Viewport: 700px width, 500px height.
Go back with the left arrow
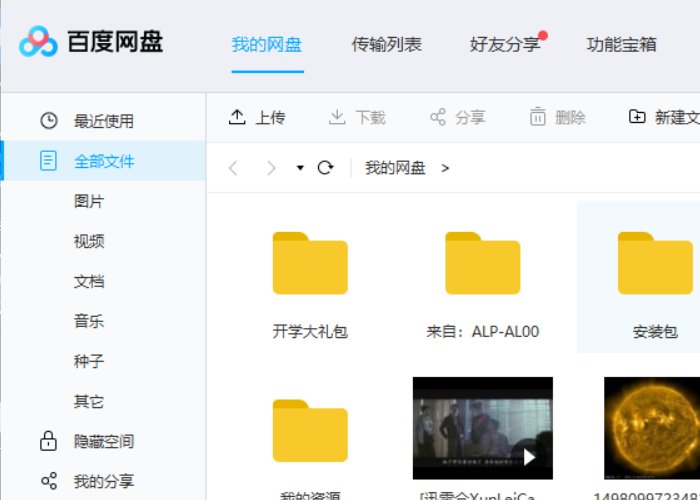233,168
